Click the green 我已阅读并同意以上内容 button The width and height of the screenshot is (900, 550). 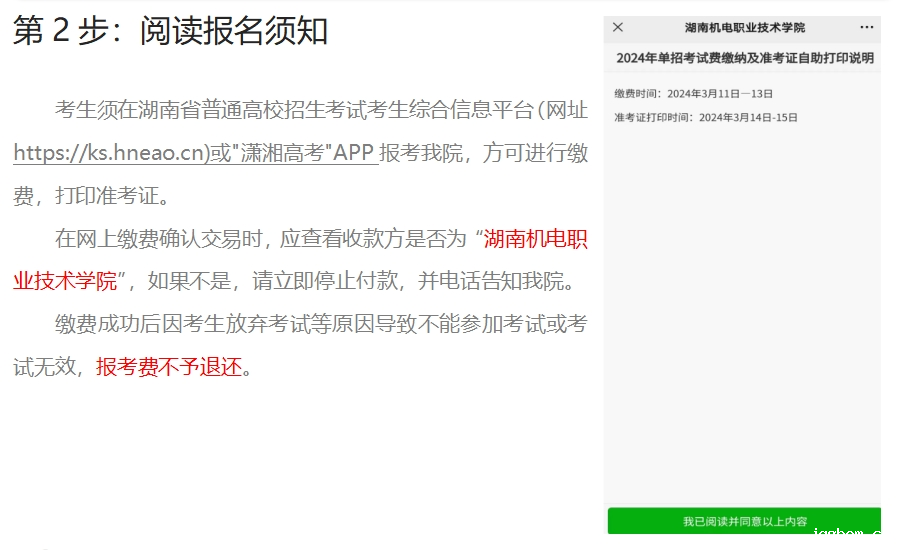tap(744, 521)
